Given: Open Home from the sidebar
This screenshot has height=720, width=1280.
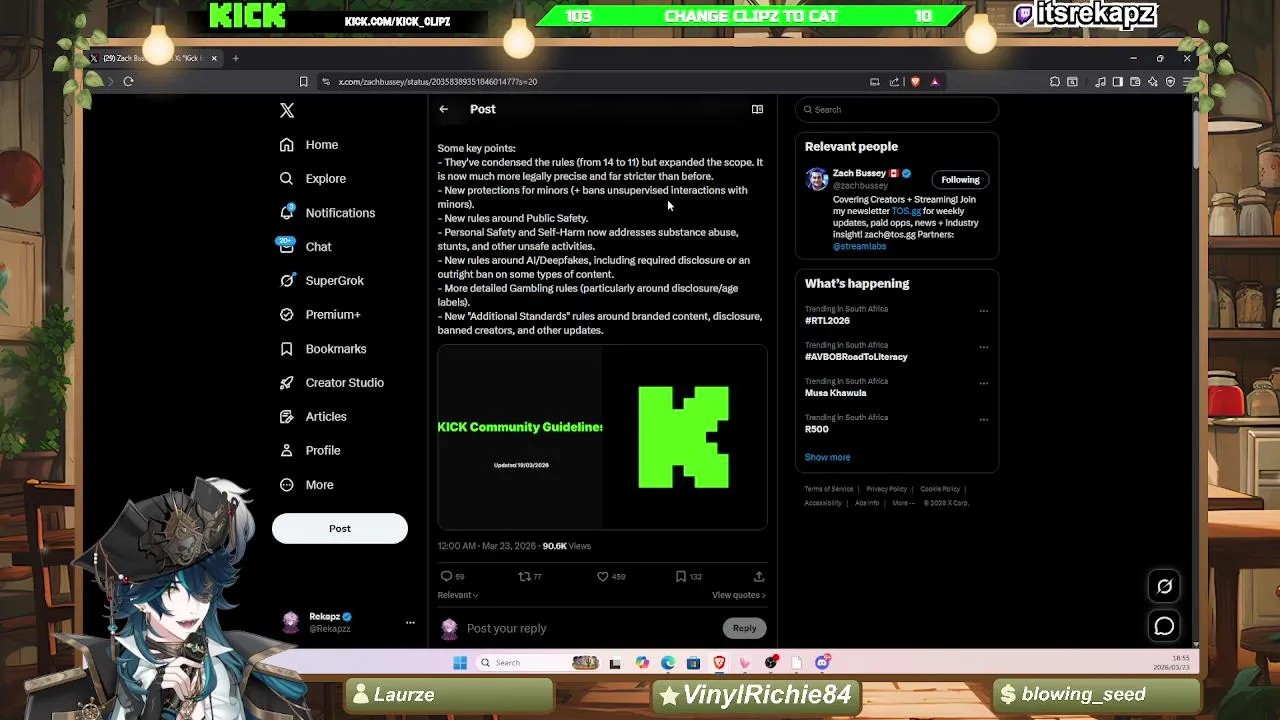Looking at the screenshot, I should tap(310, 145).
